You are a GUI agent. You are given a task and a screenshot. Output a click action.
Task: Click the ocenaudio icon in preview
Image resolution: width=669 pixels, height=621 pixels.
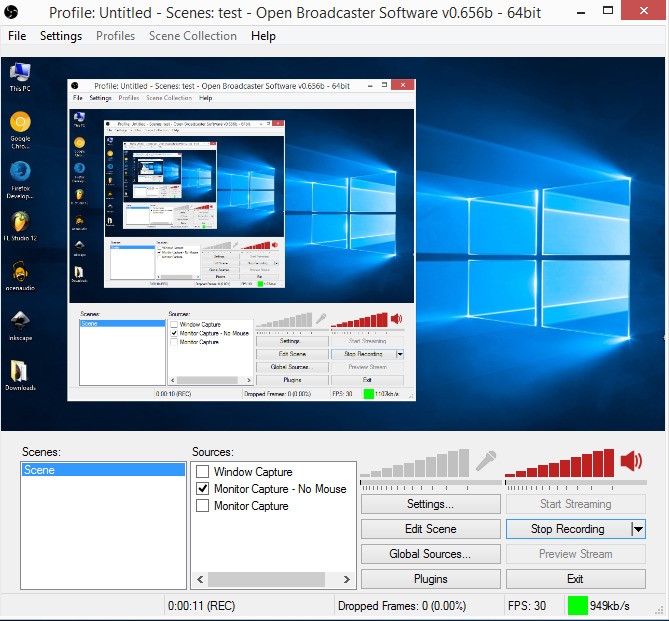20,271
